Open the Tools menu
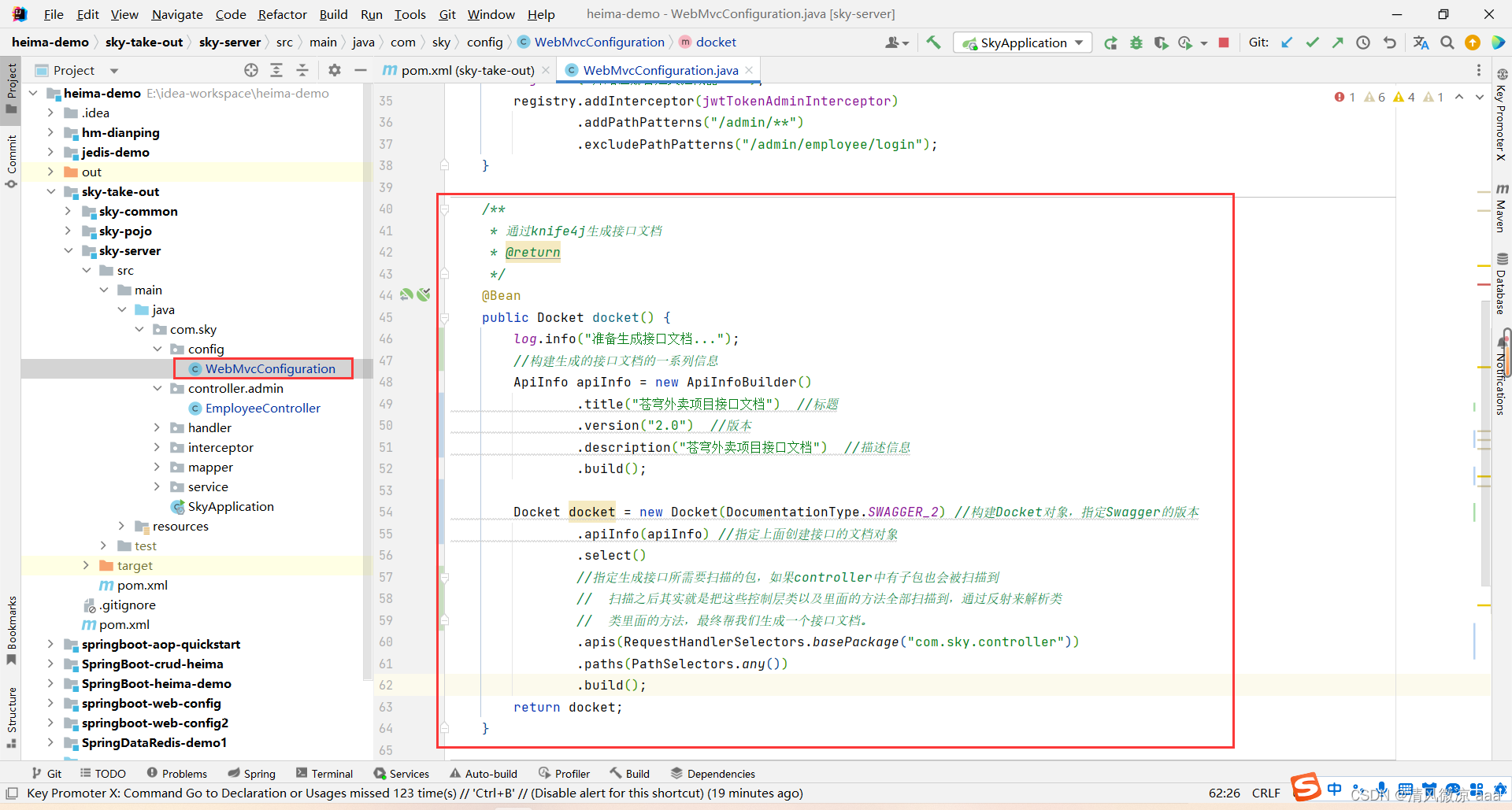The height and width of the screenshot is (810, 1512). 409,14
